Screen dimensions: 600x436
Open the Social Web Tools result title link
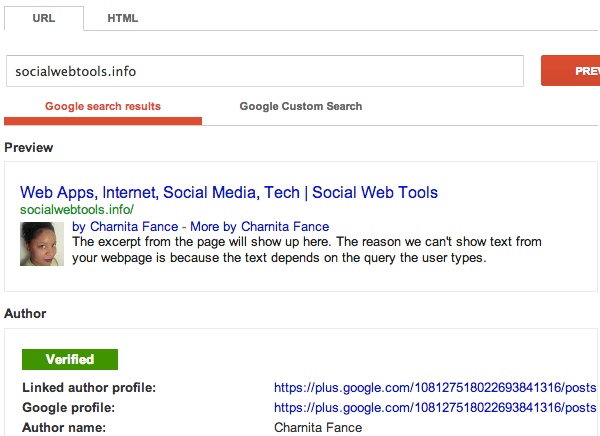point(229,192)
